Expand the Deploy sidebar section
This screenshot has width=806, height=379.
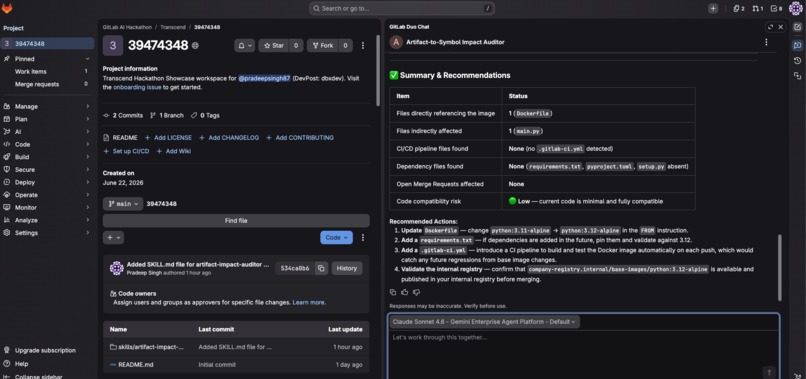(47, 182)
